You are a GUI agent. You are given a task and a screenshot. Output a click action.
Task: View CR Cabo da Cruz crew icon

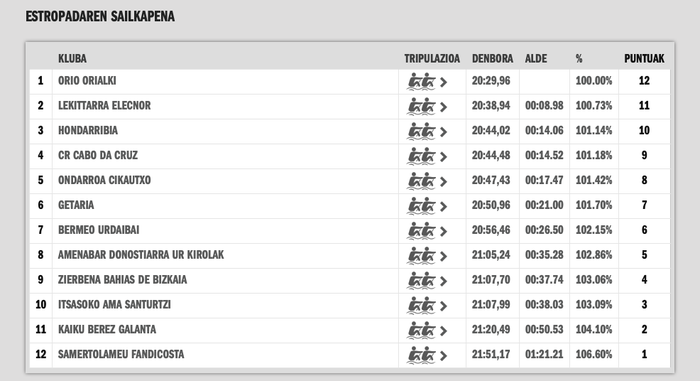[421, 156]
